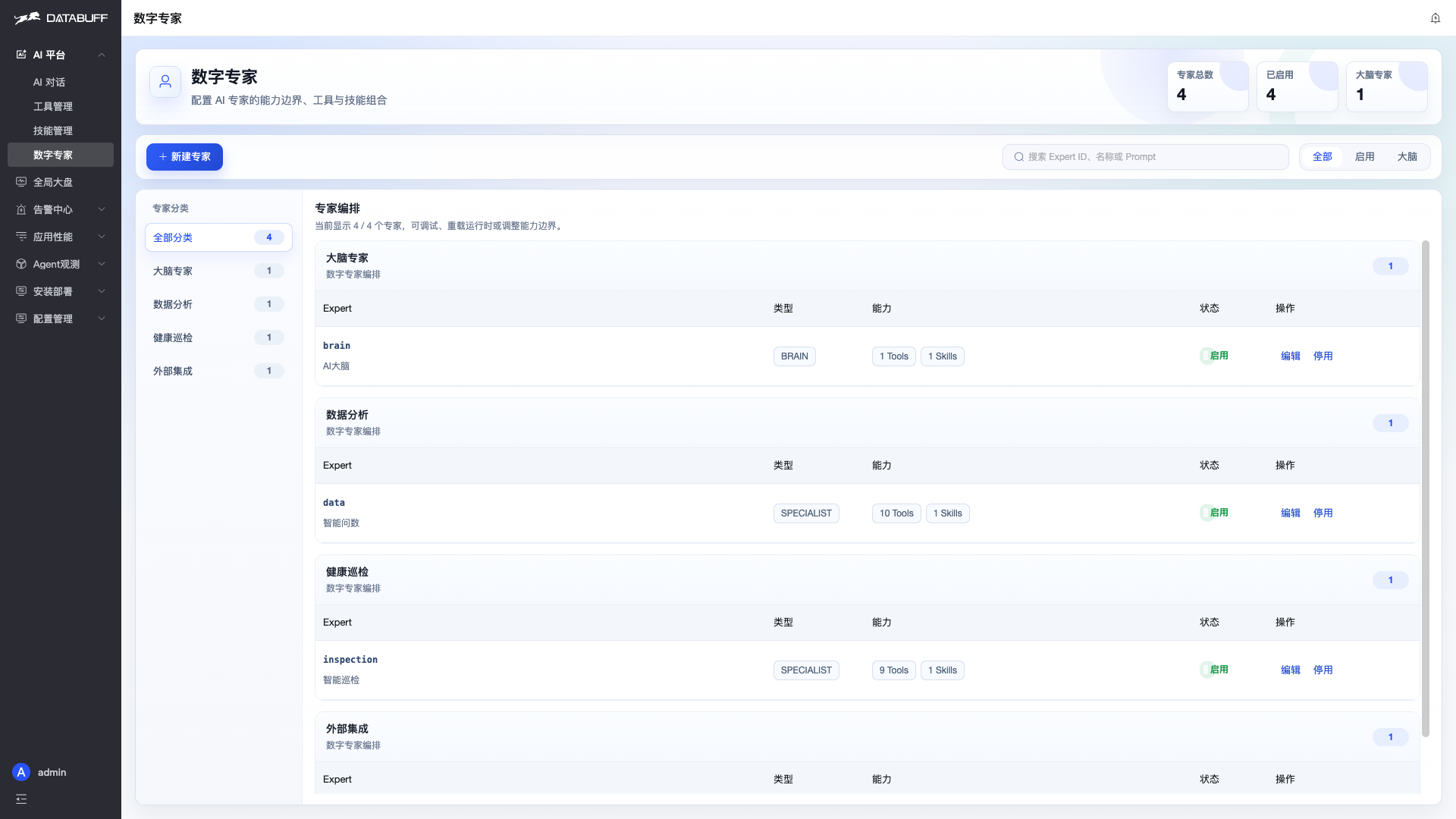Image resolution: width=1456 pixels, height=819 pixels.
Task: Expand the 应用性能 menu chevron
Action: pos(102,237)
